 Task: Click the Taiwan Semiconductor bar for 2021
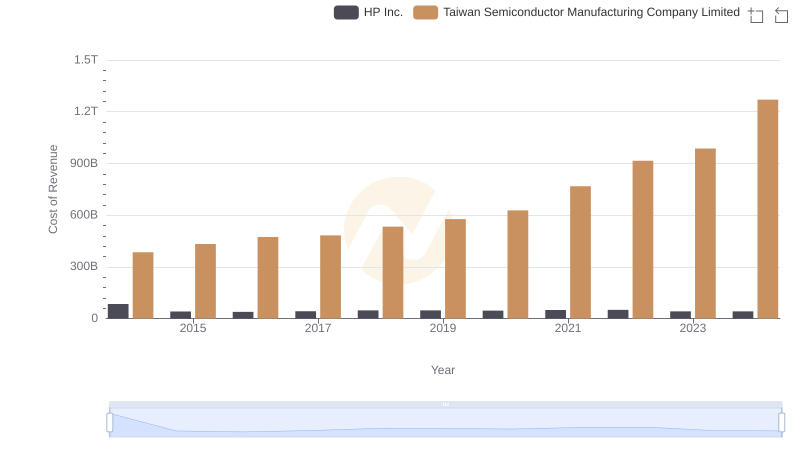(x=580, y=252)
